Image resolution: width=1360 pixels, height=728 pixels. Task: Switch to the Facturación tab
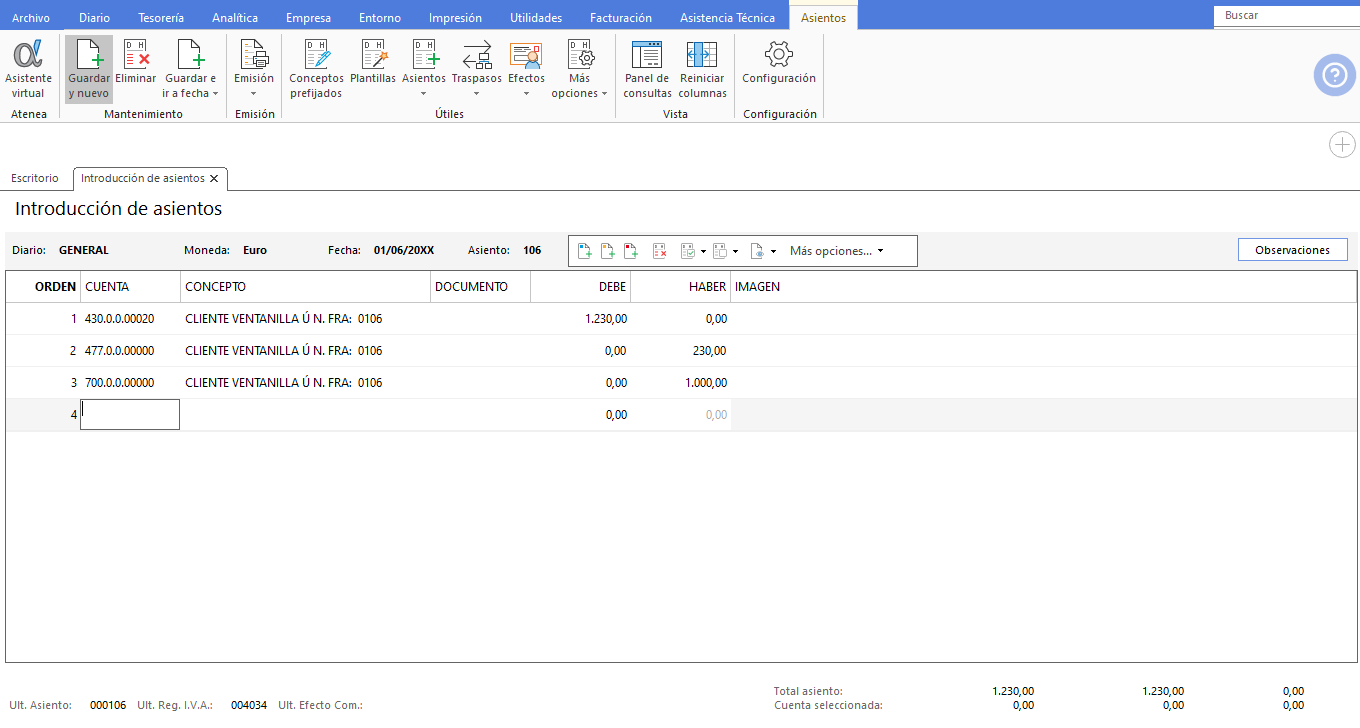[621, 18]
